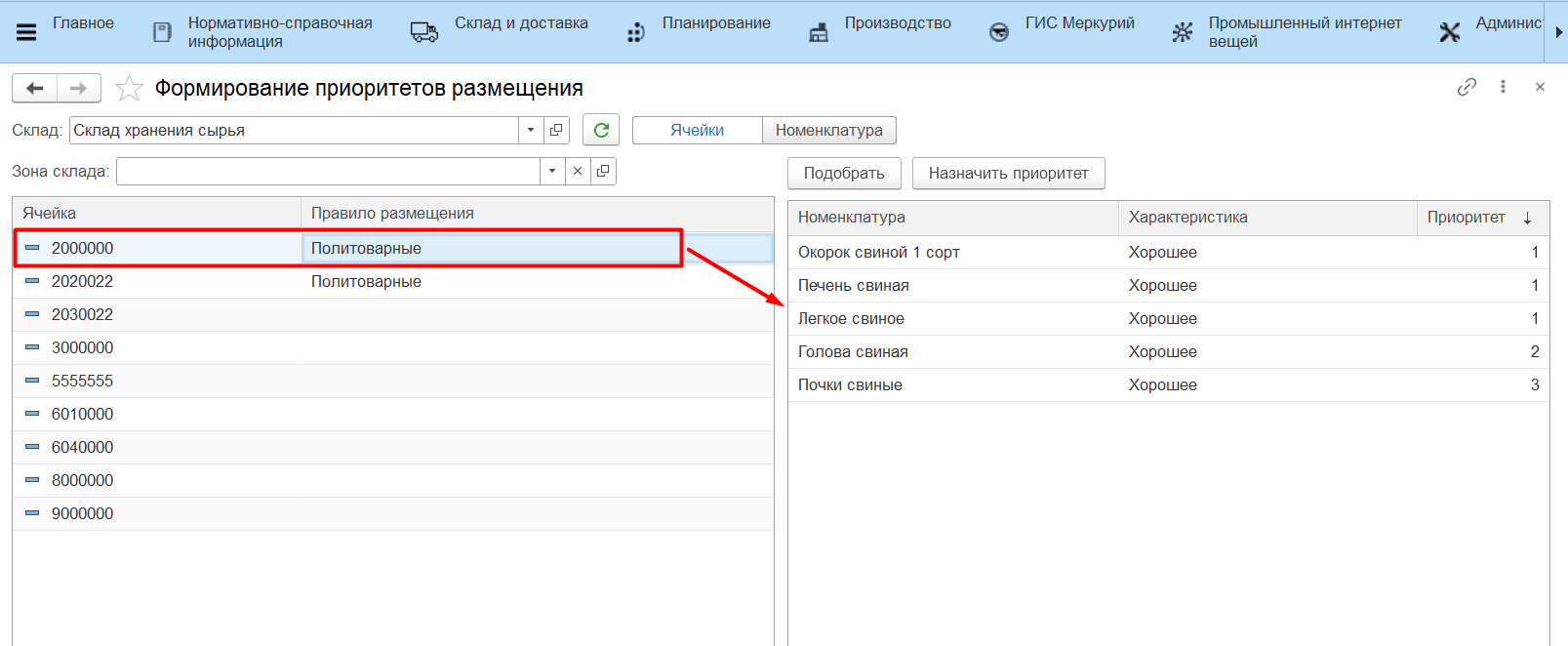Click the Назначить приоритет button
This screenshot has width=1568, height=646.
click(x=1008, y=173)
